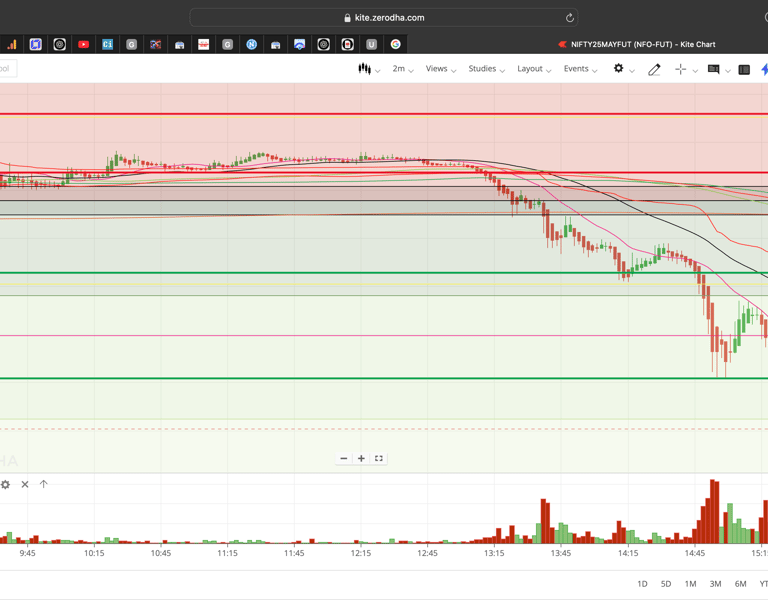Expand the annotation tool chevron
The width and height of the screenshot is (768, 600).
728,71
